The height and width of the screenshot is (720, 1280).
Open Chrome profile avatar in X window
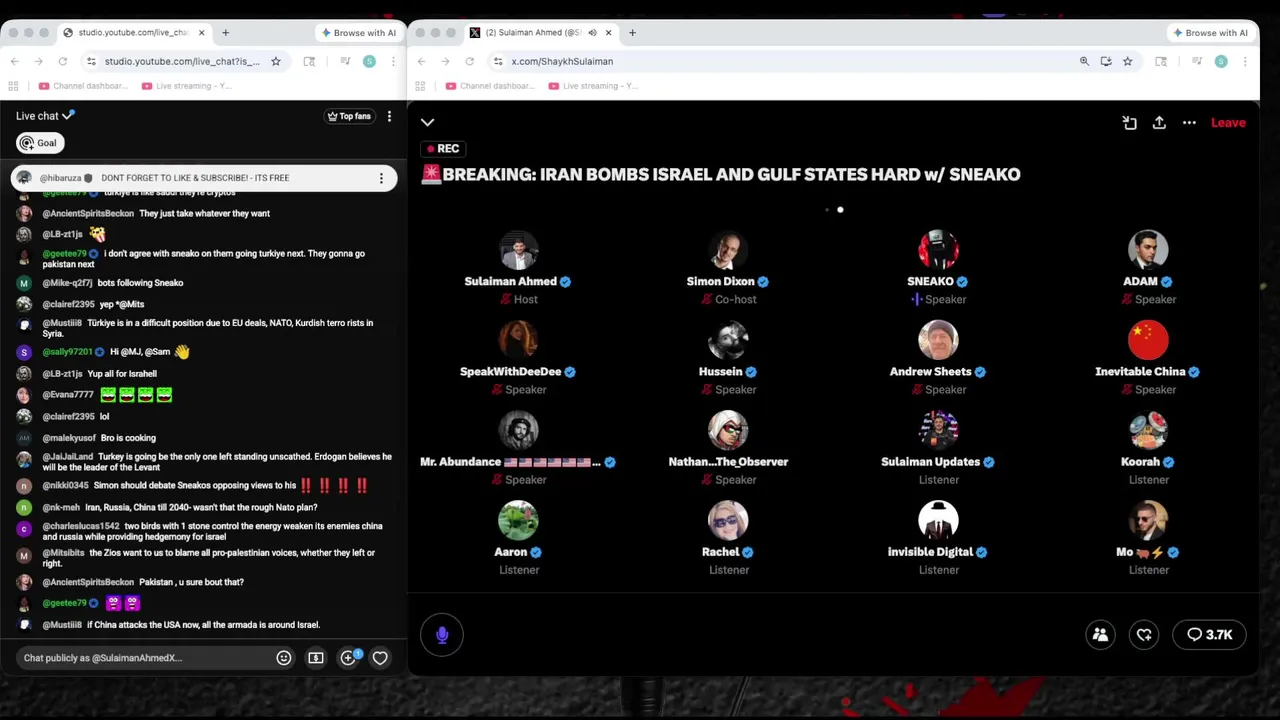click(x=1221, y=62)
